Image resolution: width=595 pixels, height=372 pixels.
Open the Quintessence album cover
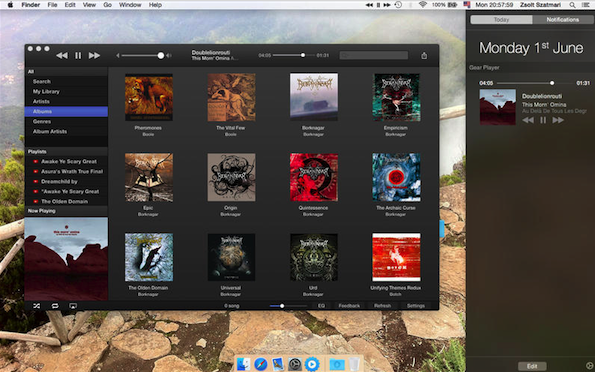coord(314,177)
